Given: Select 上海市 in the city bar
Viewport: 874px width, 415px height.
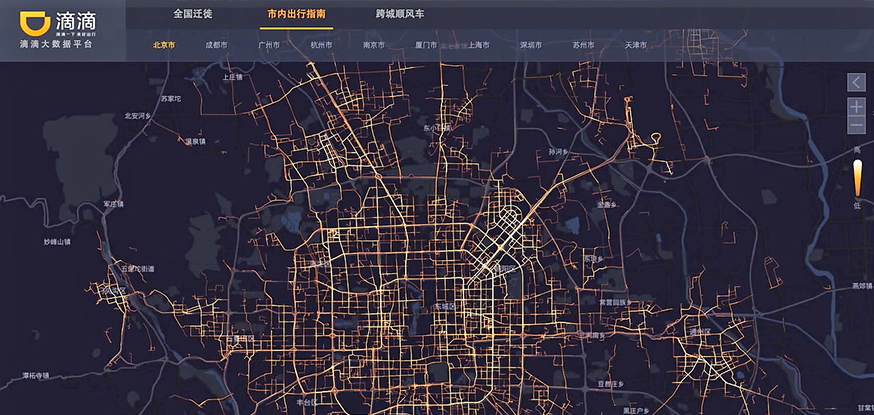Looking at the screenshot, I should (479, 45).
